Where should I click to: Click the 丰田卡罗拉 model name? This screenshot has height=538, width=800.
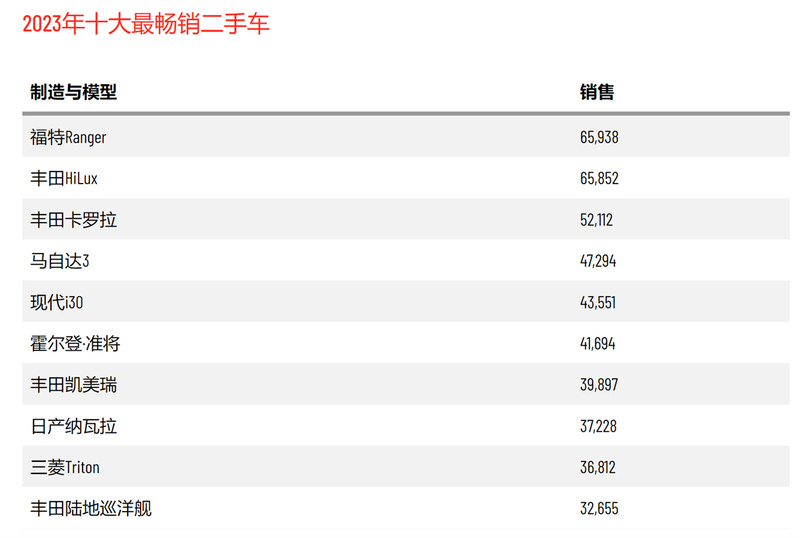click(73, 219)
